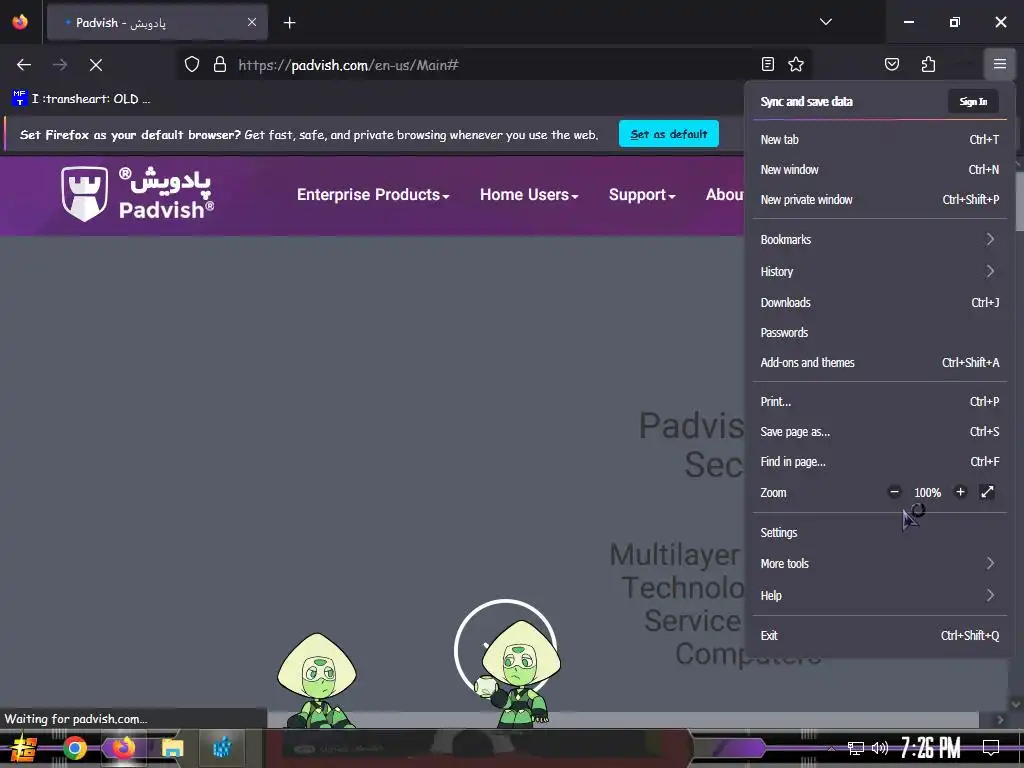1024x768 pixels.
Task: Expand More tools submenu
Action: 879,563
